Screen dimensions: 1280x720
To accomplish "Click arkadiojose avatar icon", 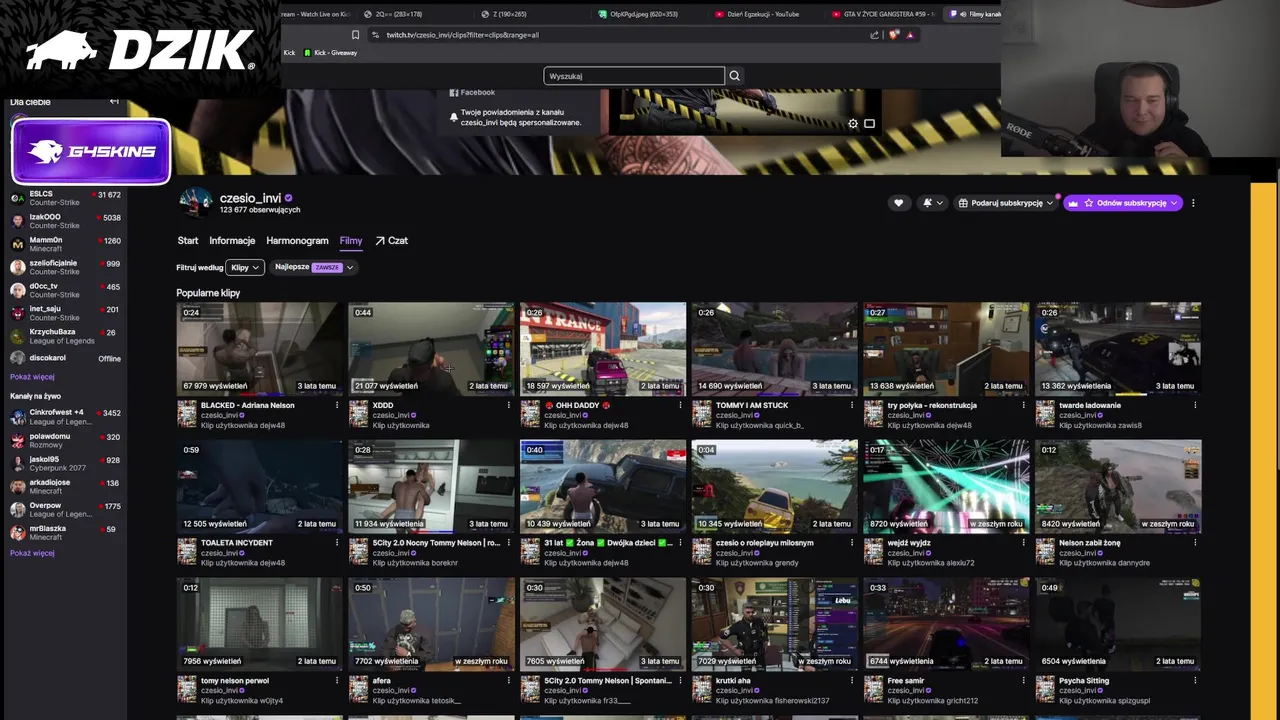I will click(17, 486).
